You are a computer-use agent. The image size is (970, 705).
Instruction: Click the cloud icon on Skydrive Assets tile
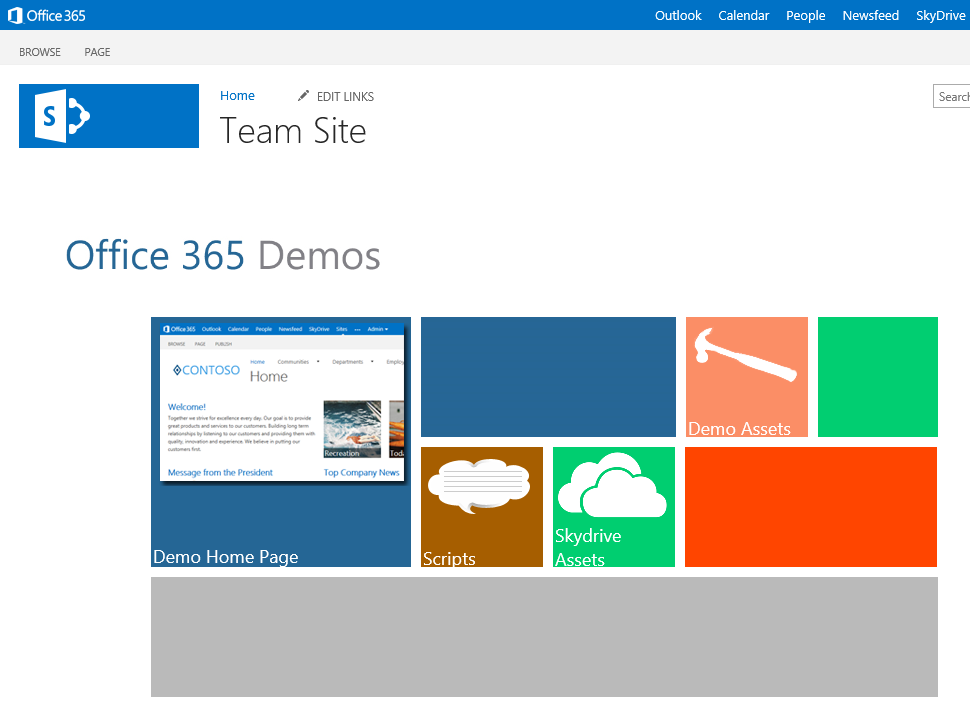pos(612,486)
